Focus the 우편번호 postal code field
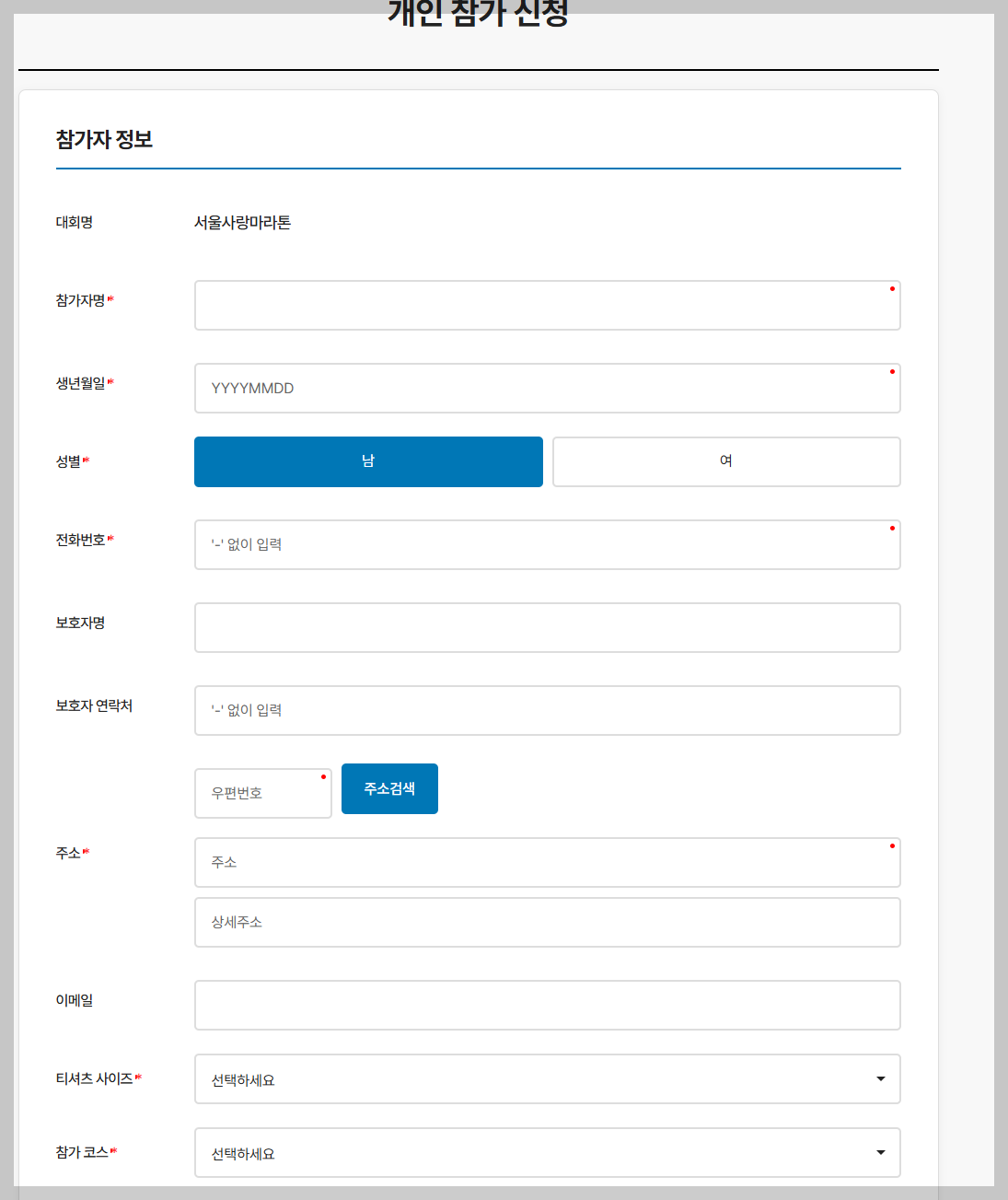Screen dimensions: 1008x1200 pos(262,793)
